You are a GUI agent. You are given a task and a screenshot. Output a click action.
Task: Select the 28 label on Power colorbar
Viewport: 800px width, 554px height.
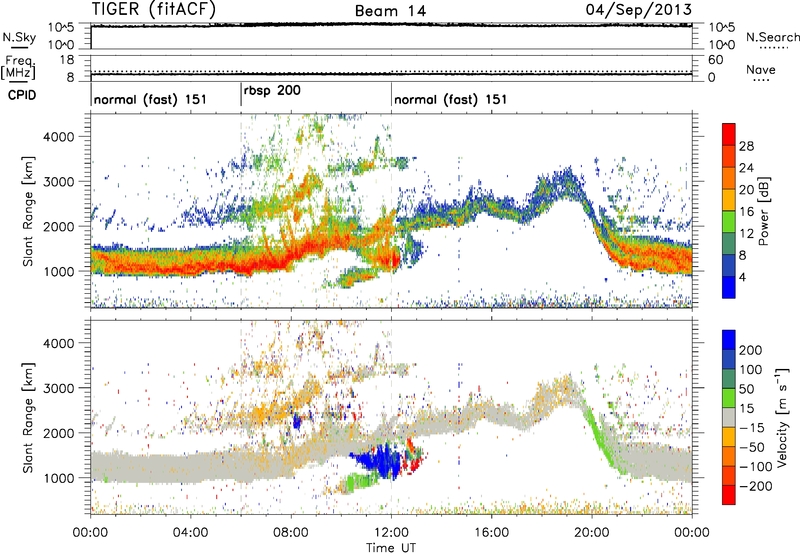point(746,146)
